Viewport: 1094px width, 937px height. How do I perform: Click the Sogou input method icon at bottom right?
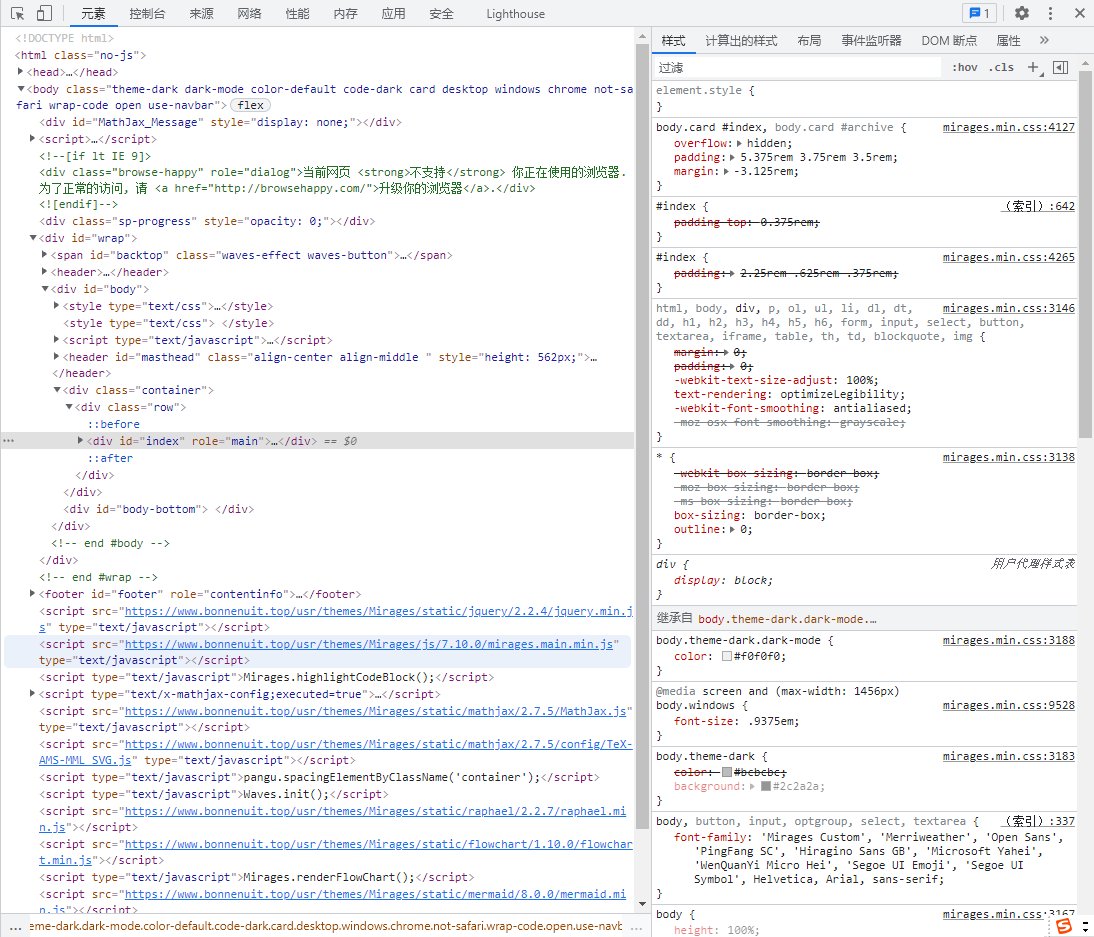coord(1064,925)
